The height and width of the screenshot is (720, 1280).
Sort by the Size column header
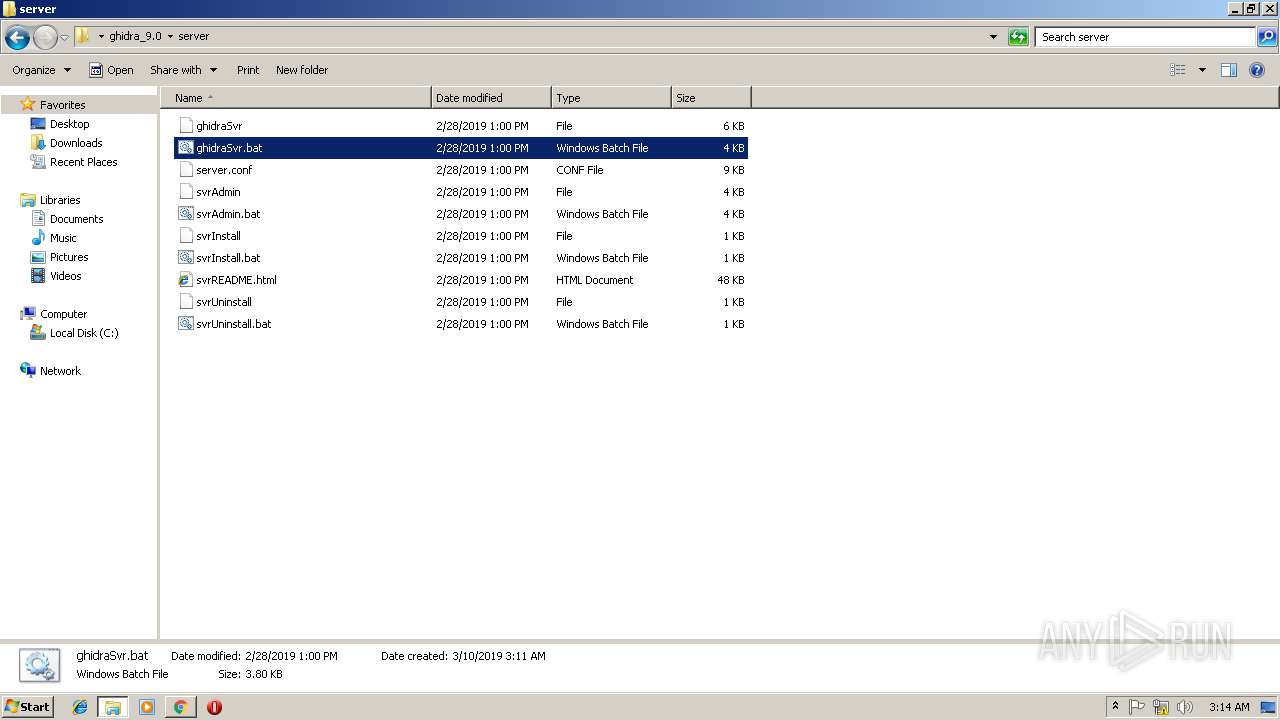[x=711, y=98]
